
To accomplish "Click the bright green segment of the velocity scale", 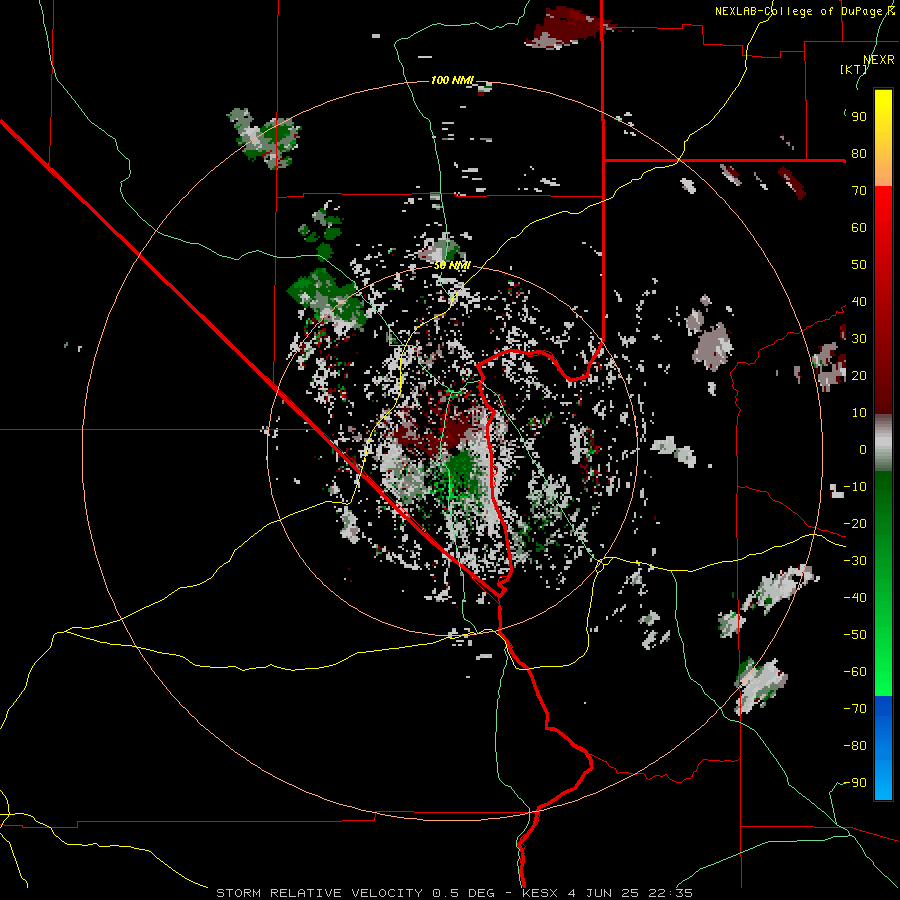I will click(x=883, y=660).
